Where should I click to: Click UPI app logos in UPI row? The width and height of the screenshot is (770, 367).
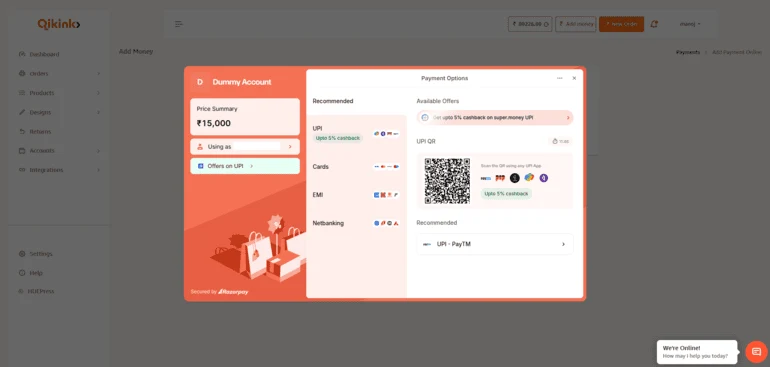pyautogui.click(x=386, y=134)
